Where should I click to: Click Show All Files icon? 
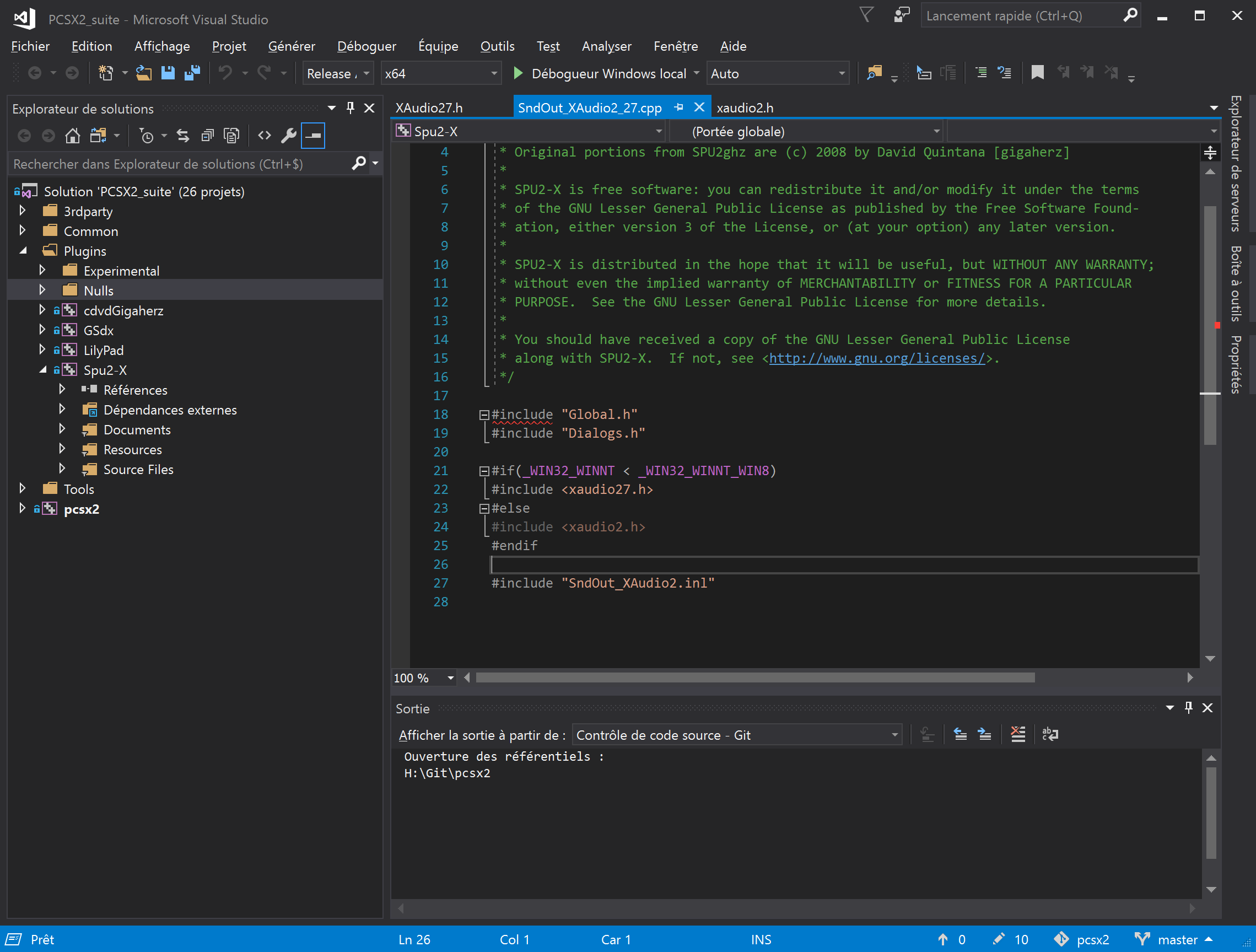click(231, 135)
